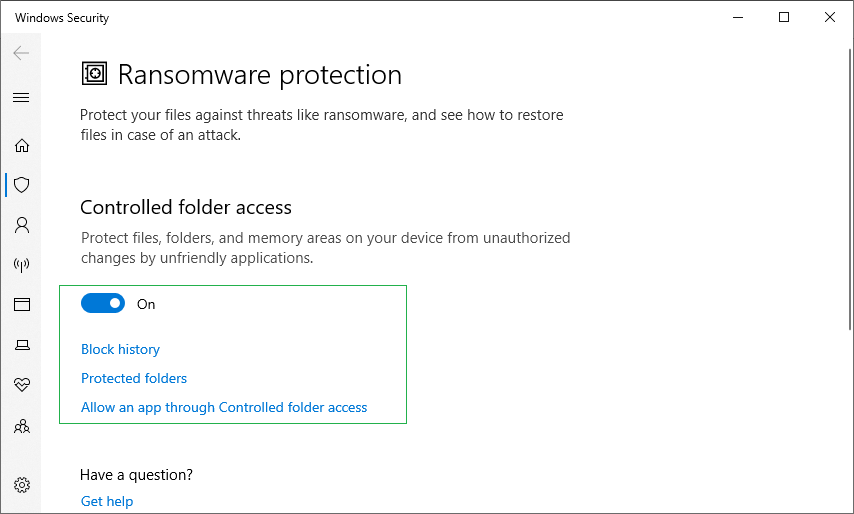Open the Protected folders link

click(134, 378)
